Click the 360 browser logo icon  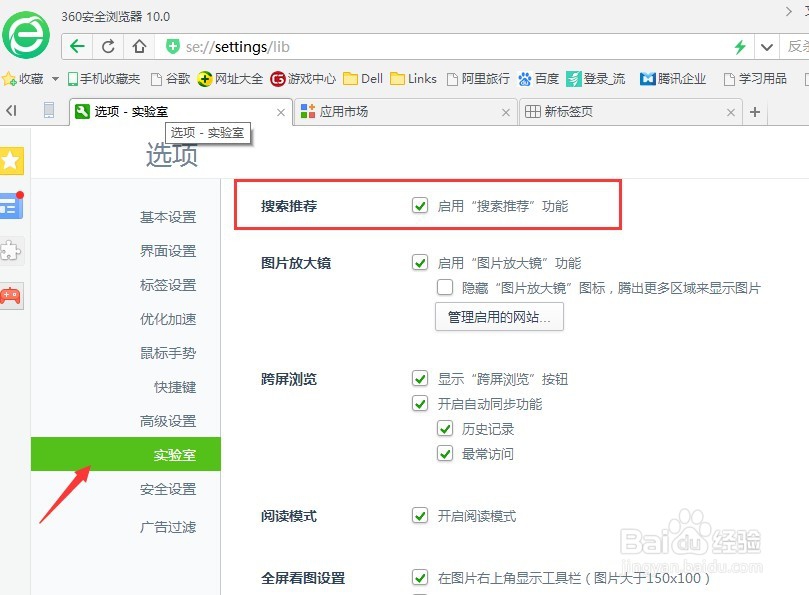tap(26, 35)
